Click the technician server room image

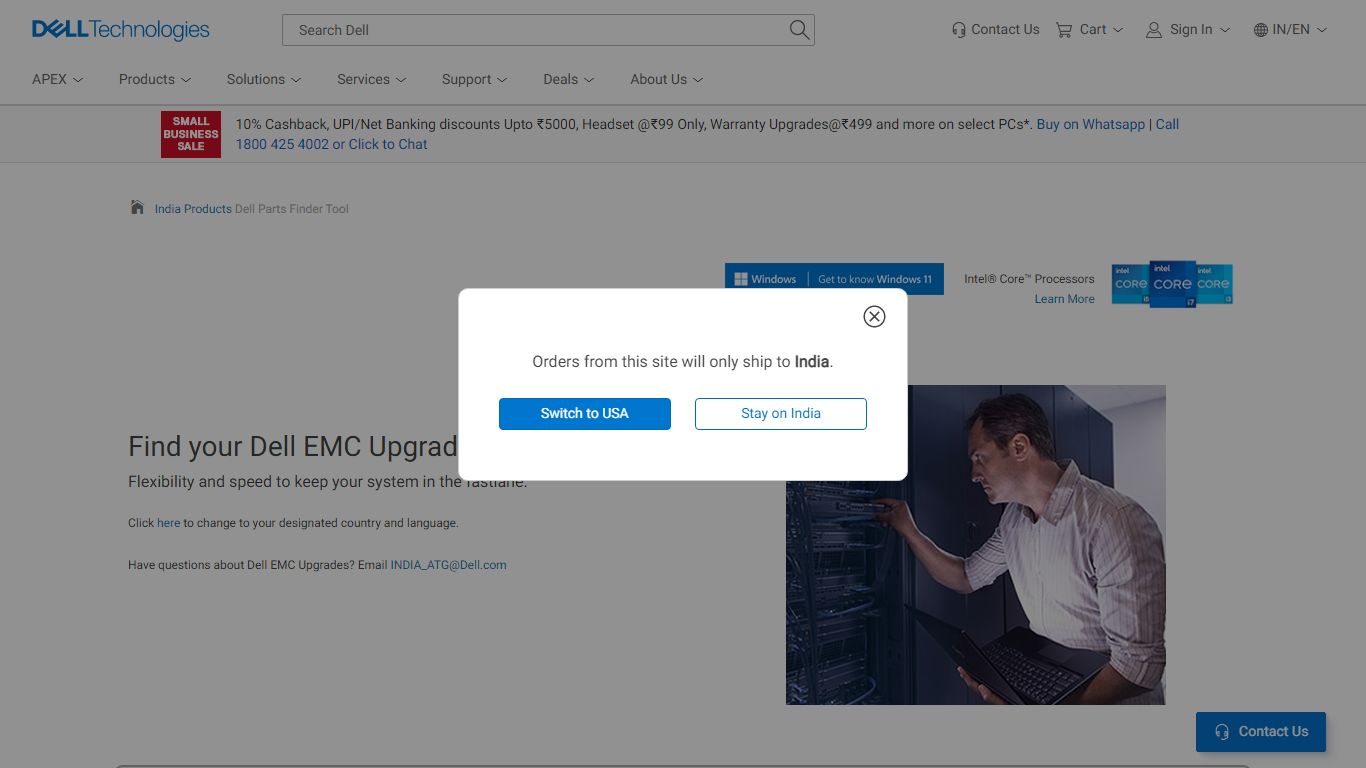pyautogui.click(x=976, y=545)
